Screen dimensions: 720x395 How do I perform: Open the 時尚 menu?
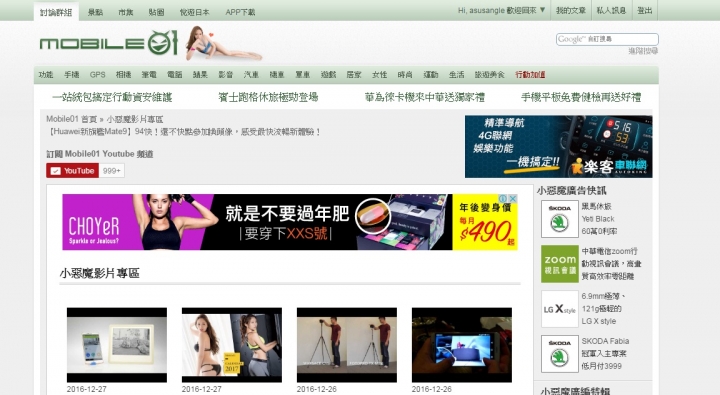point(405,74)
